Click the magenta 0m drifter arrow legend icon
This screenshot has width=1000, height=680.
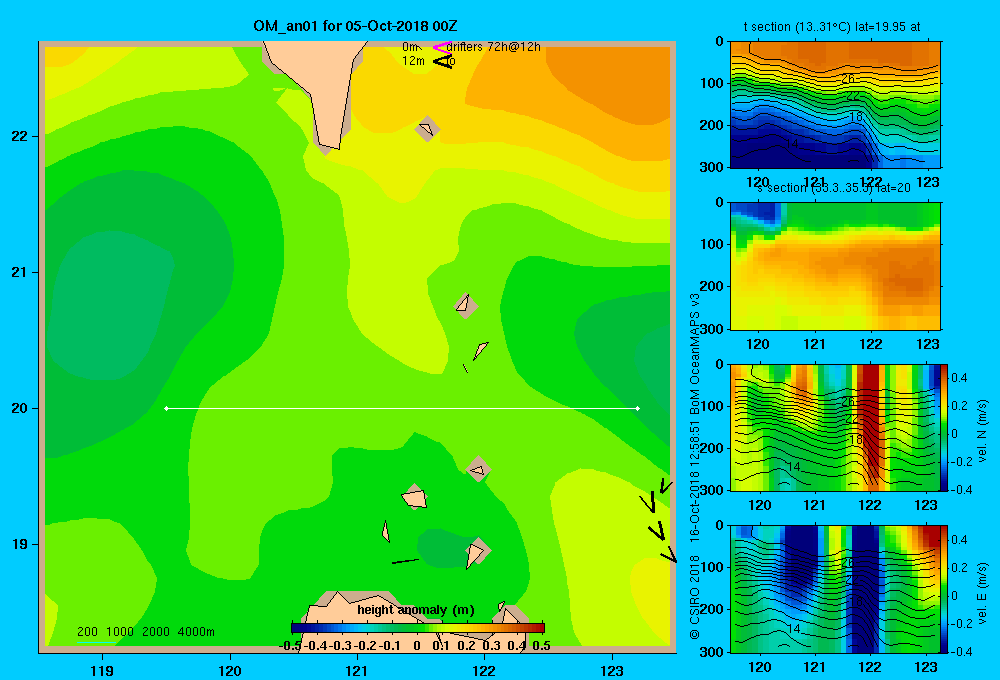point(442,47)
